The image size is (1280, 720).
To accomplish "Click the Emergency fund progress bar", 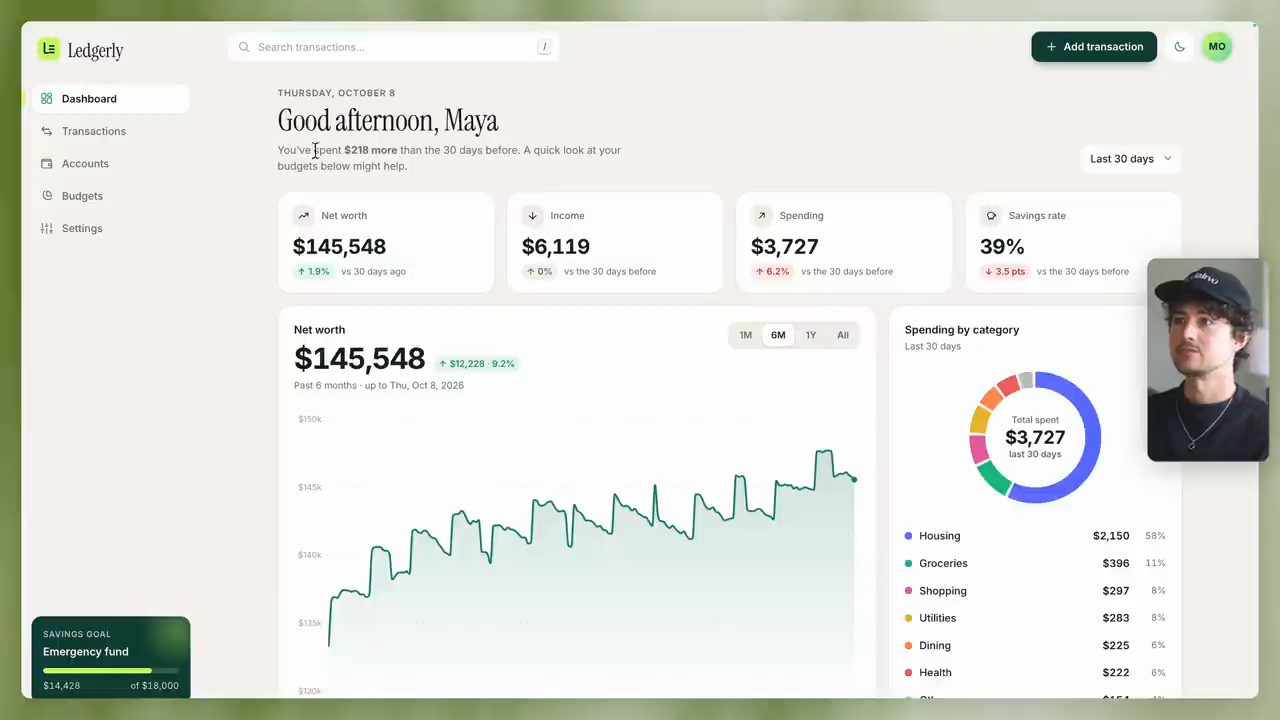I will tap(111, 671).
